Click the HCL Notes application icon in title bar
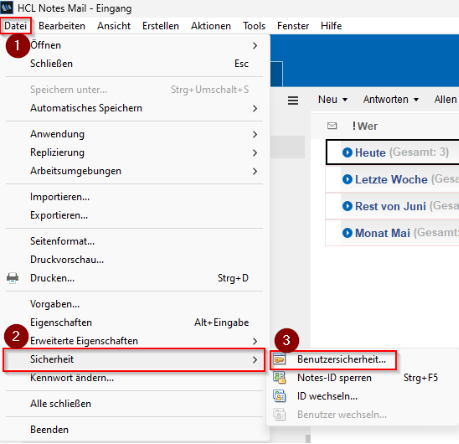Image resolution: width=459 pixels, height=444 pixels. click(x=7, y=8)
